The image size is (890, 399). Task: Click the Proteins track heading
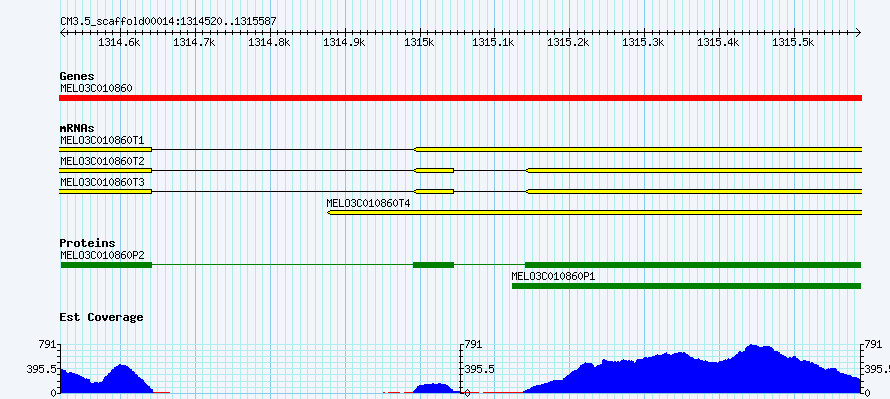pyautogui.click(x=87, y=243)
